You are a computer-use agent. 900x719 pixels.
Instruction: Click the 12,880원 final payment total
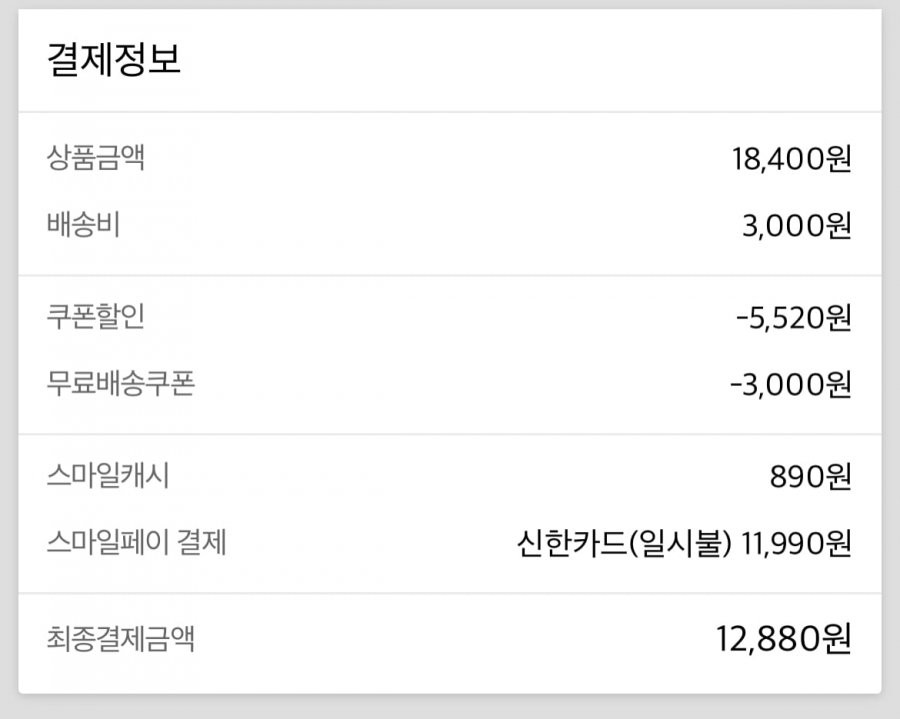[x=783, y=639]
